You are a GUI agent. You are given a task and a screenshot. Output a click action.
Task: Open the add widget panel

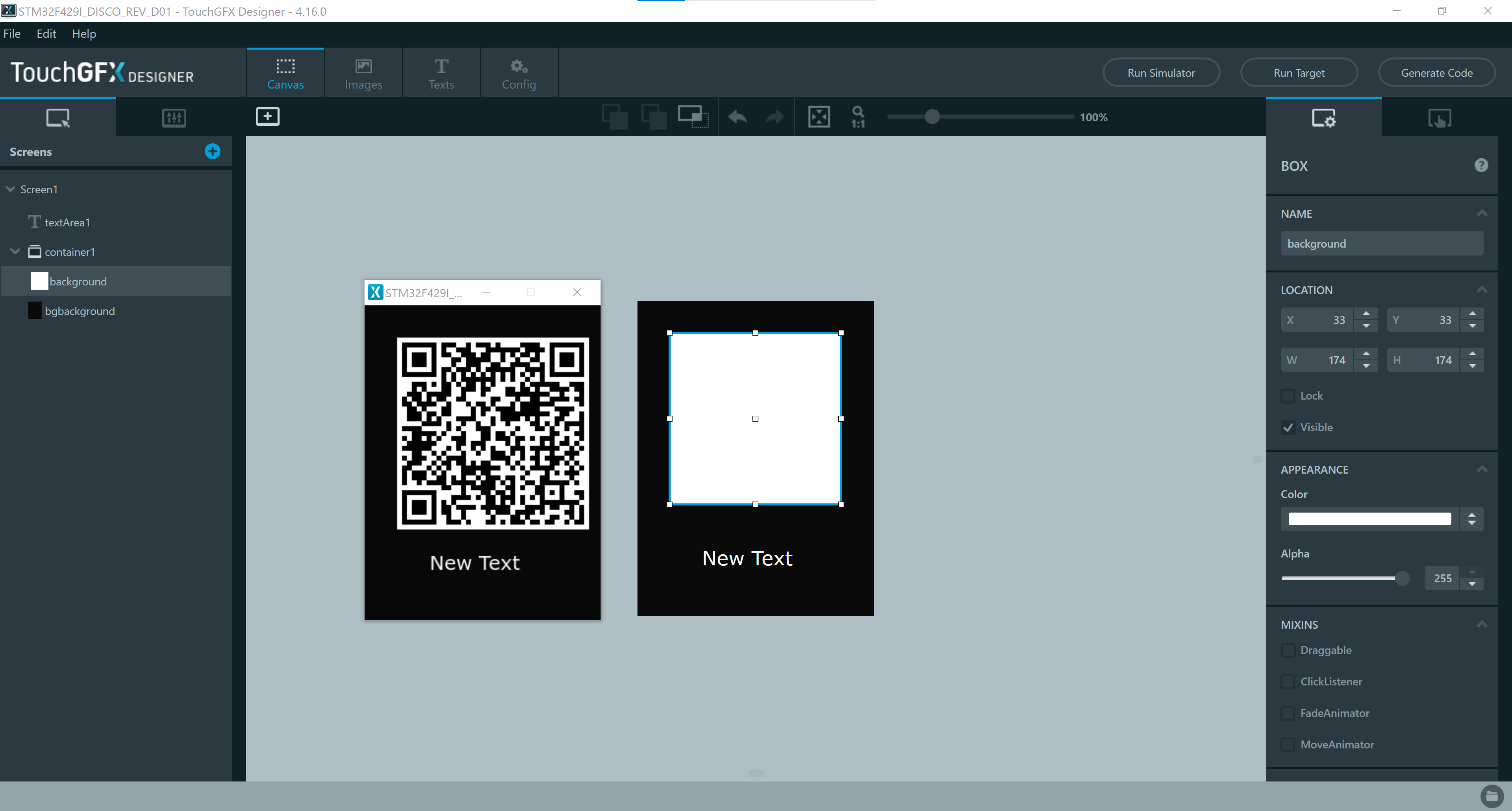(x=268, y=116)
